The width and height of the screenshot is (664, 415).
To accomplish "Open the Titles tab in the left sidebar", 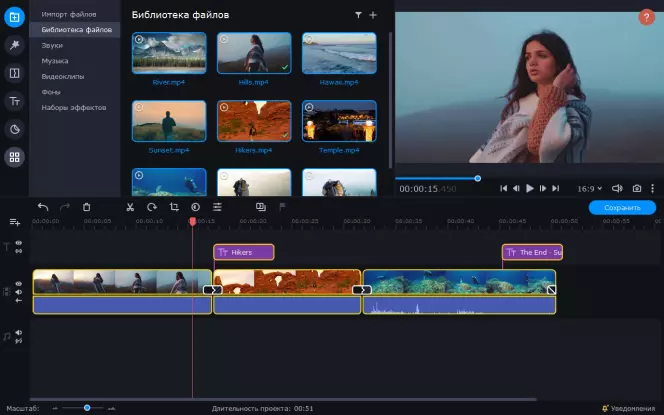I will [x=14, y=101].
